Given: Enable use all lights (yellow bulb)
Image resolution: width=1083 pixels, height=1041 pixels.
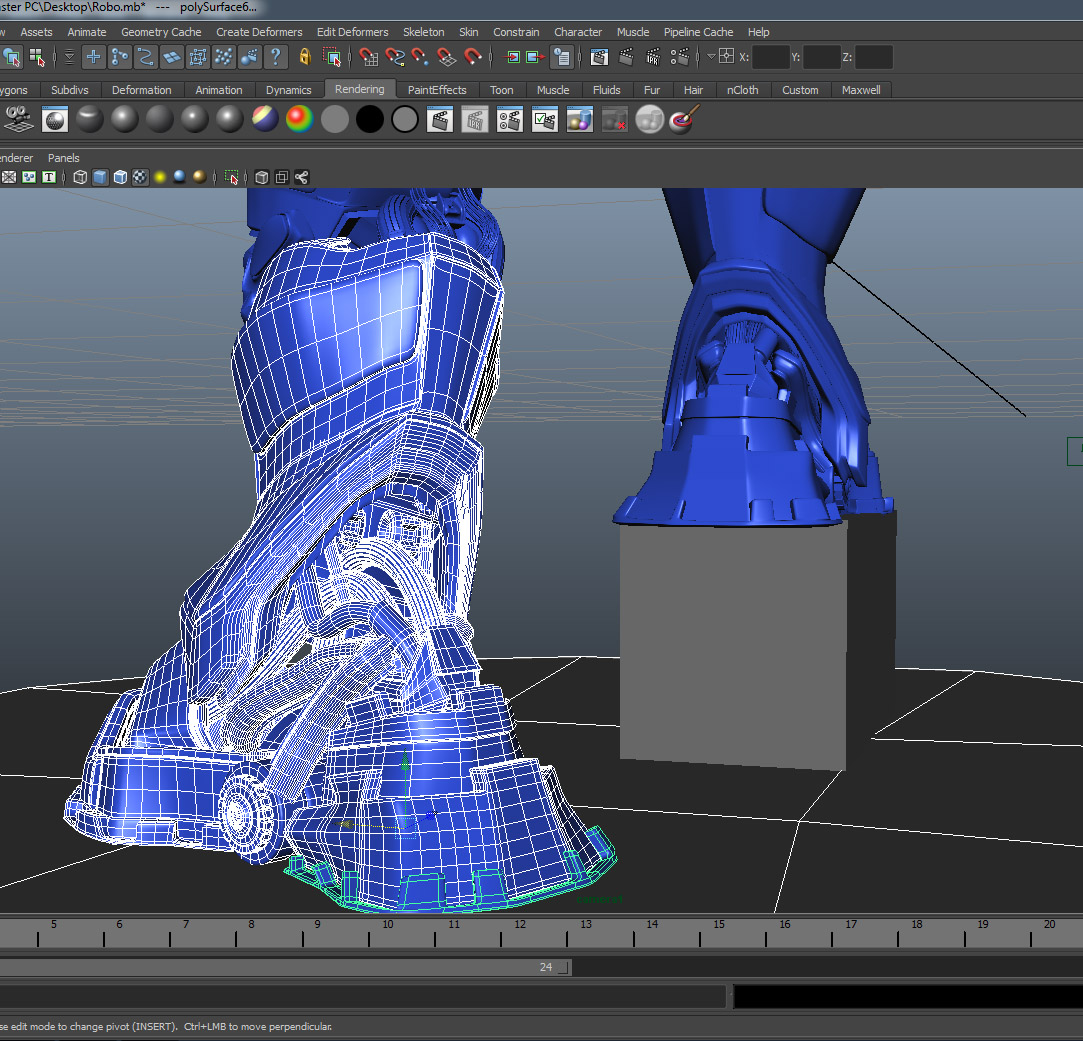Looking at the screenshot, I should (160, 178).
